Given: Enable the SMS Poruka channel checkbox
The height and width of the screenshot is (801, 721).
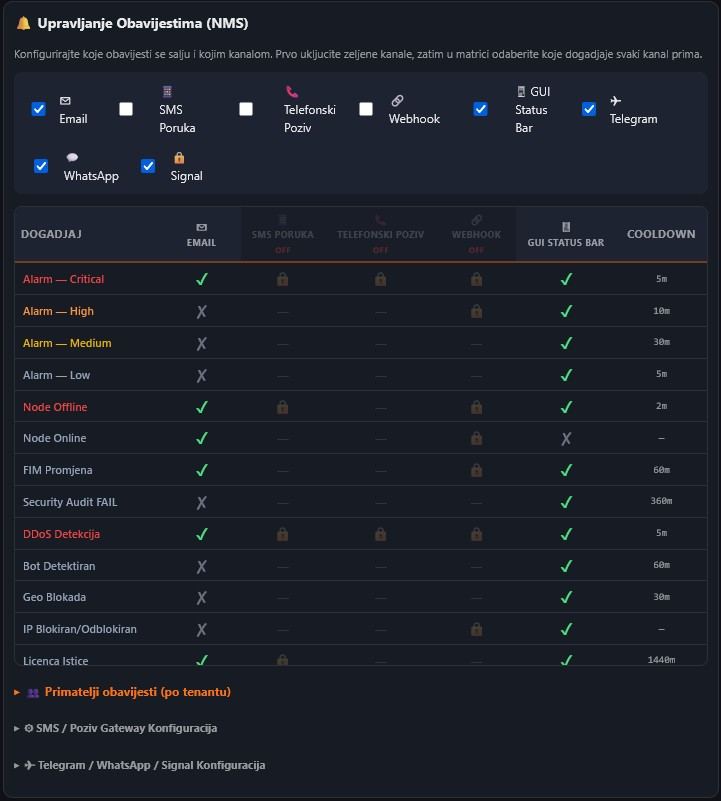Looking at the screenshot, I should [126, 109].
